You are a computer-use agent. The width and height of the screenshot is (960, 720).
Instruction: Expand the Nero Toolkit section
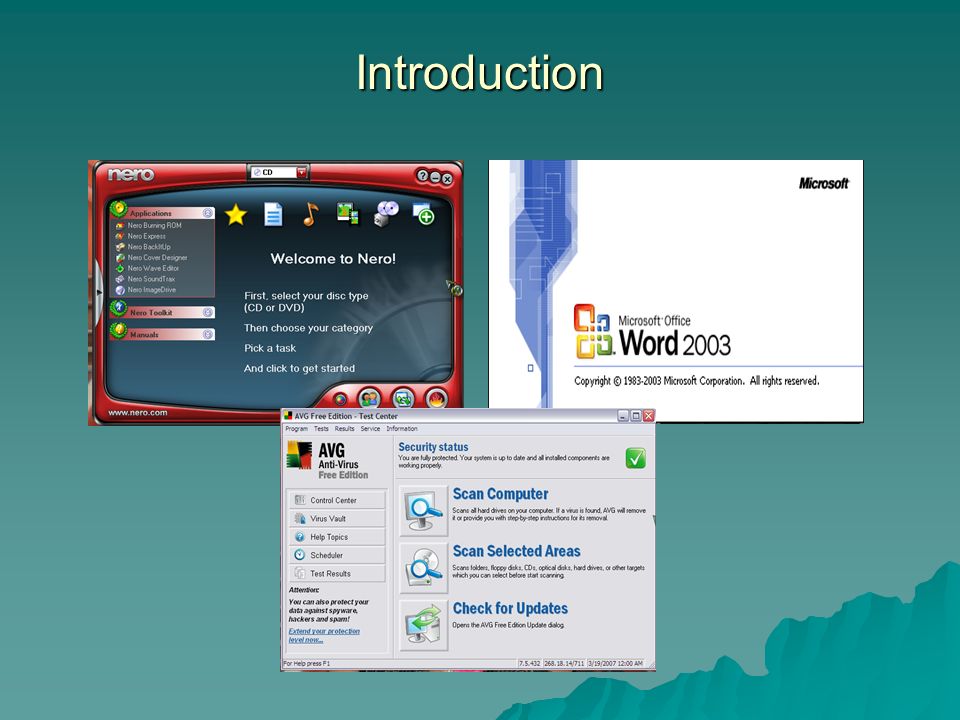coord(208,312)
